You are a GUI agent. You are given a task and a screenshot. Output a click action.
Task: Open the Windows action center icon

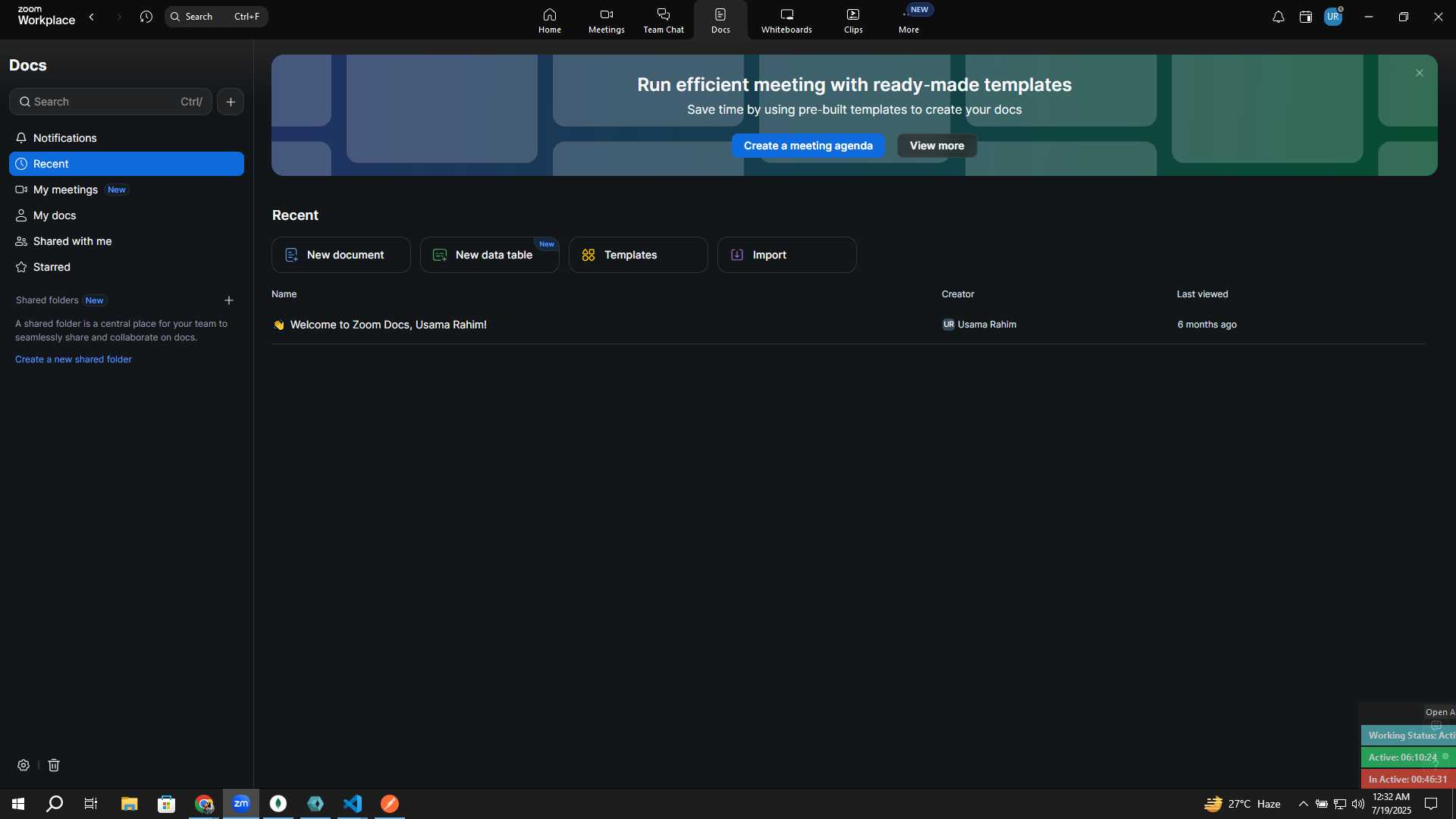pos(1431,804)
